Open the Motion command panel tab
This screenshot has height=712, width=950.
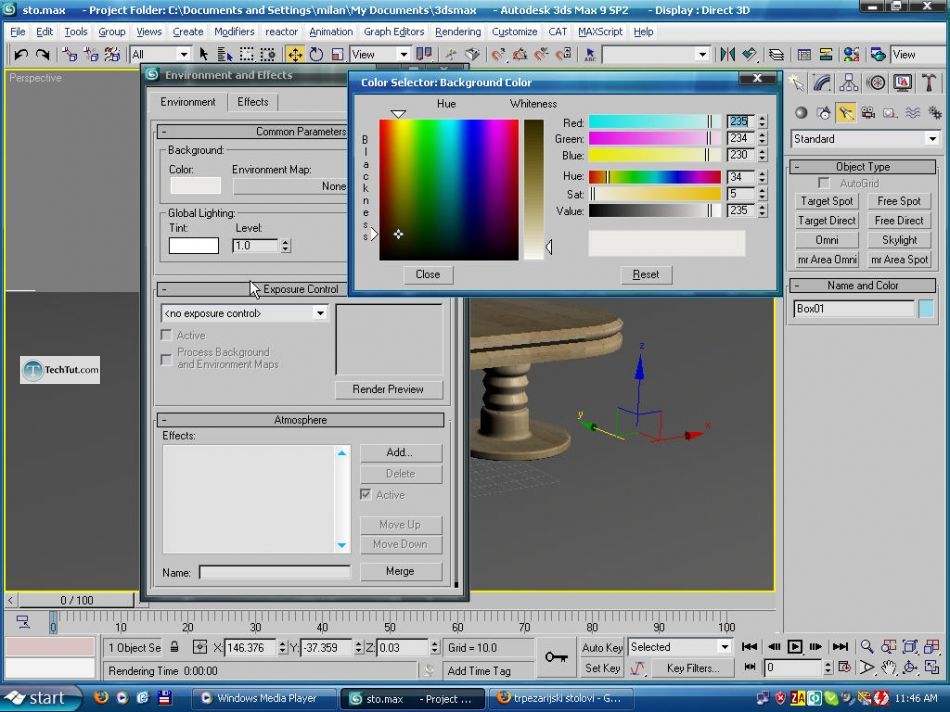[876, 83]
